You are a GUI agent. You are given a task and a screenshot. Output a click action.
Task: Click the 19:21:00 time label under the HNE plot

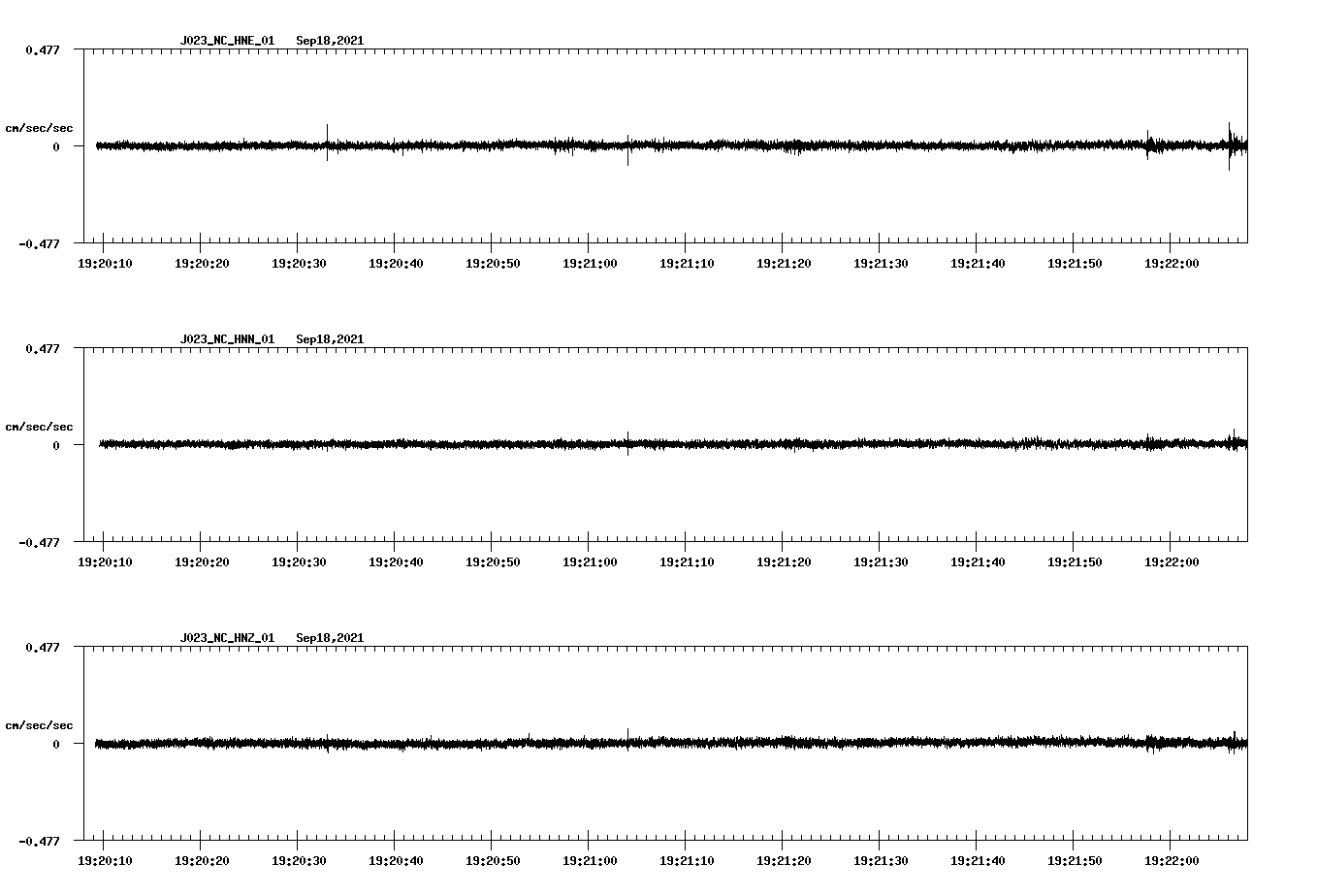click(590, 264)
